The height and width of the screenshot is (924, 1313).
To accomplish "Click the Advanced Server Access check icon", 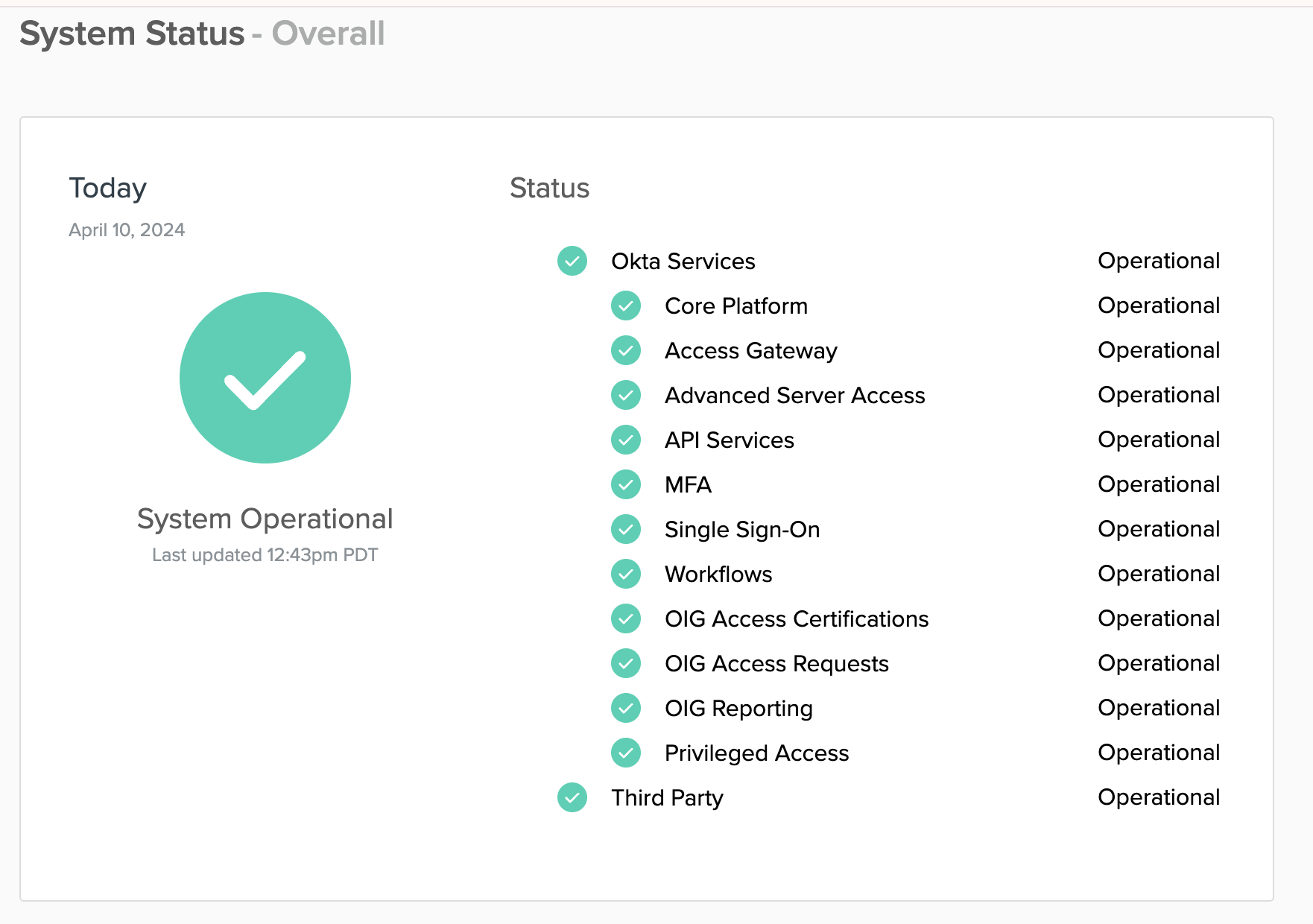I will point(626,395).
